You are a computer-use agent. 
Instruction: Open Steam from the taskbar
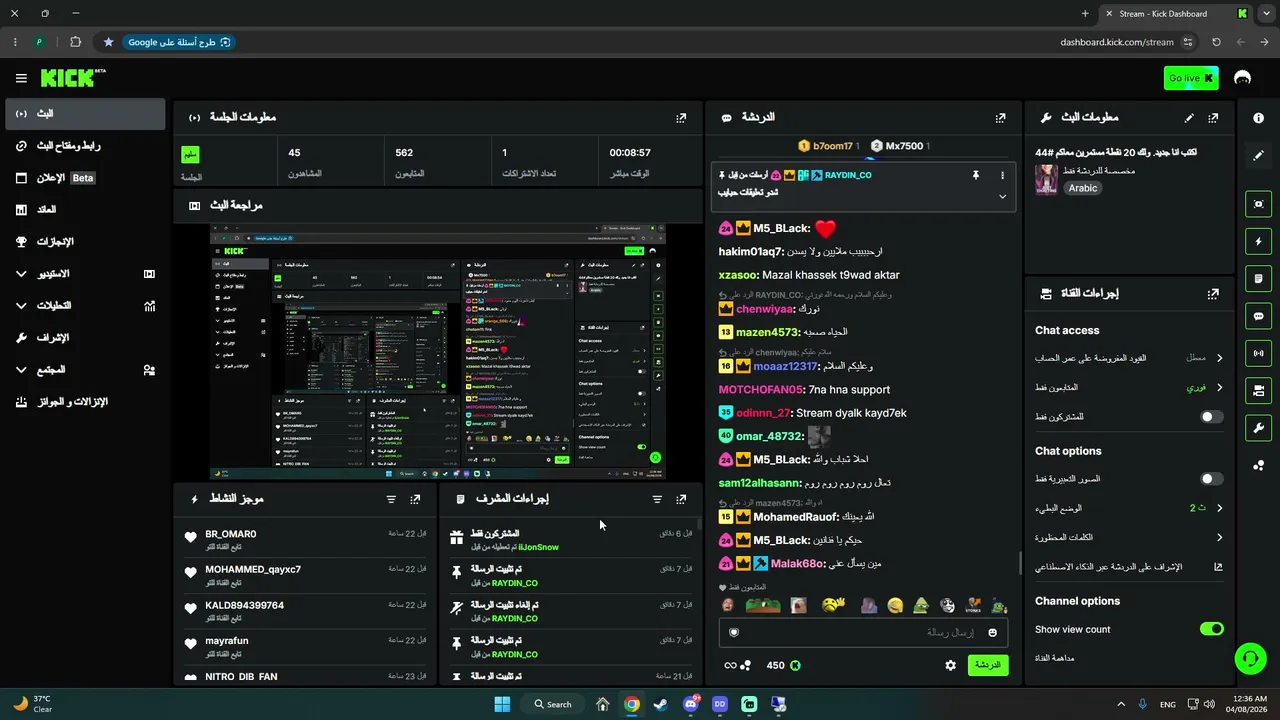click(661, 704)
